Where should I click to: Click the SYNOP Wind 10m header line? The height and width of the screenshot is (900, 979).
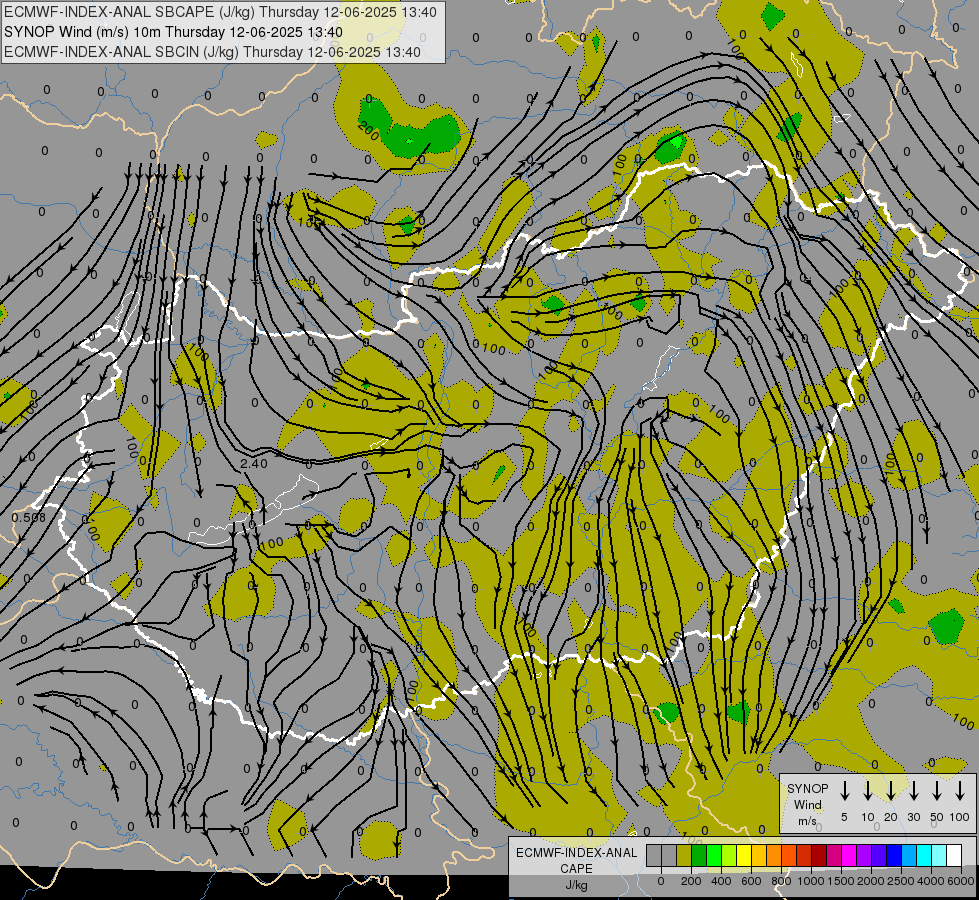tap(173, 32)
